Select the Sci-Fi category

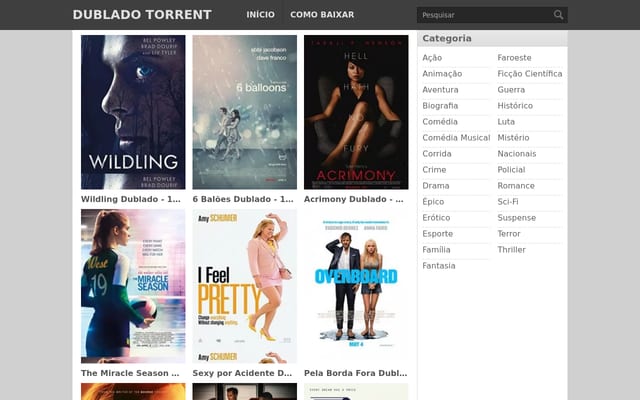pos(508,202)
